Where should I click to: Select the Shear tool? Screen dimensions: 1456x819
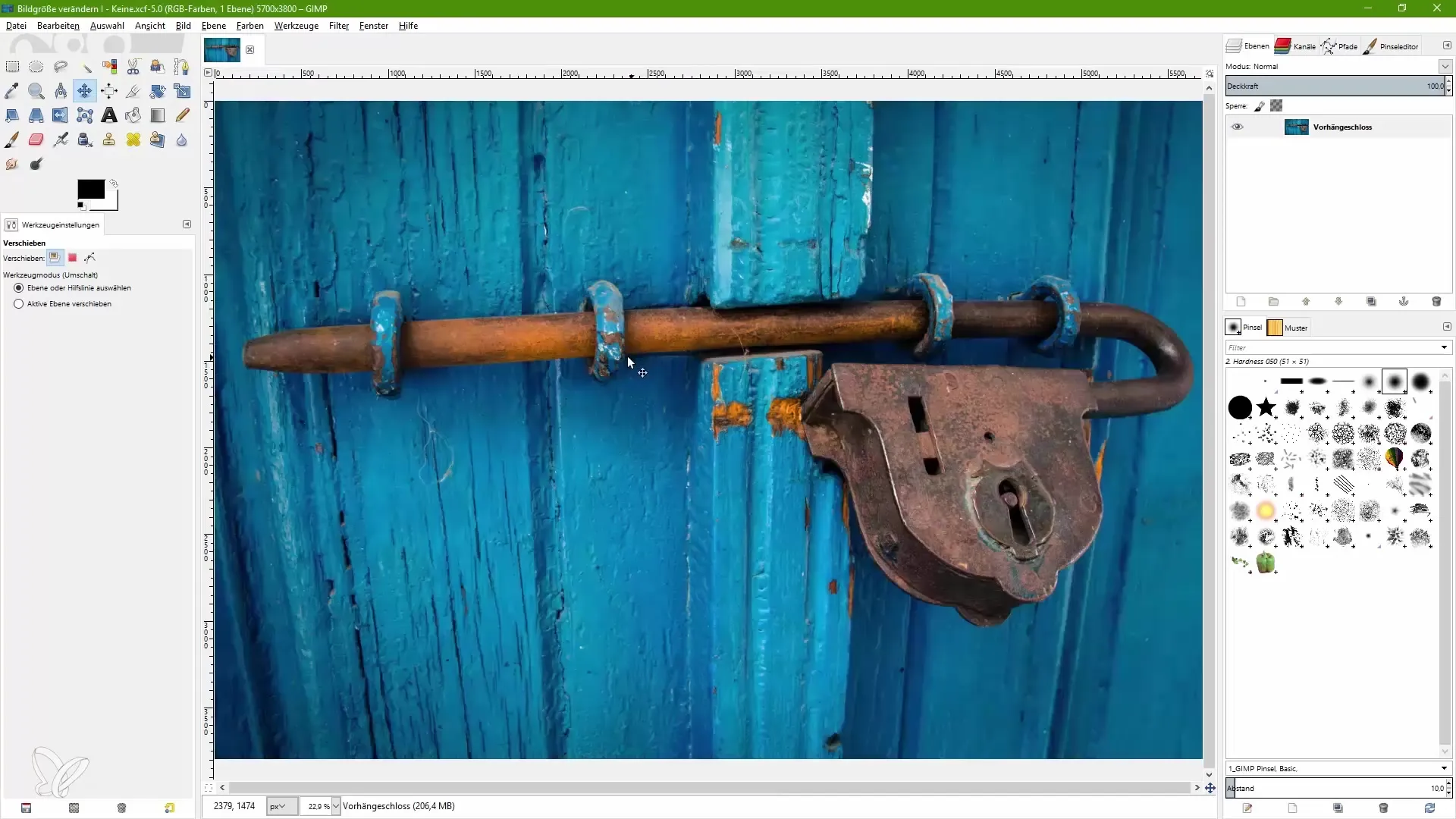[12, 115]
